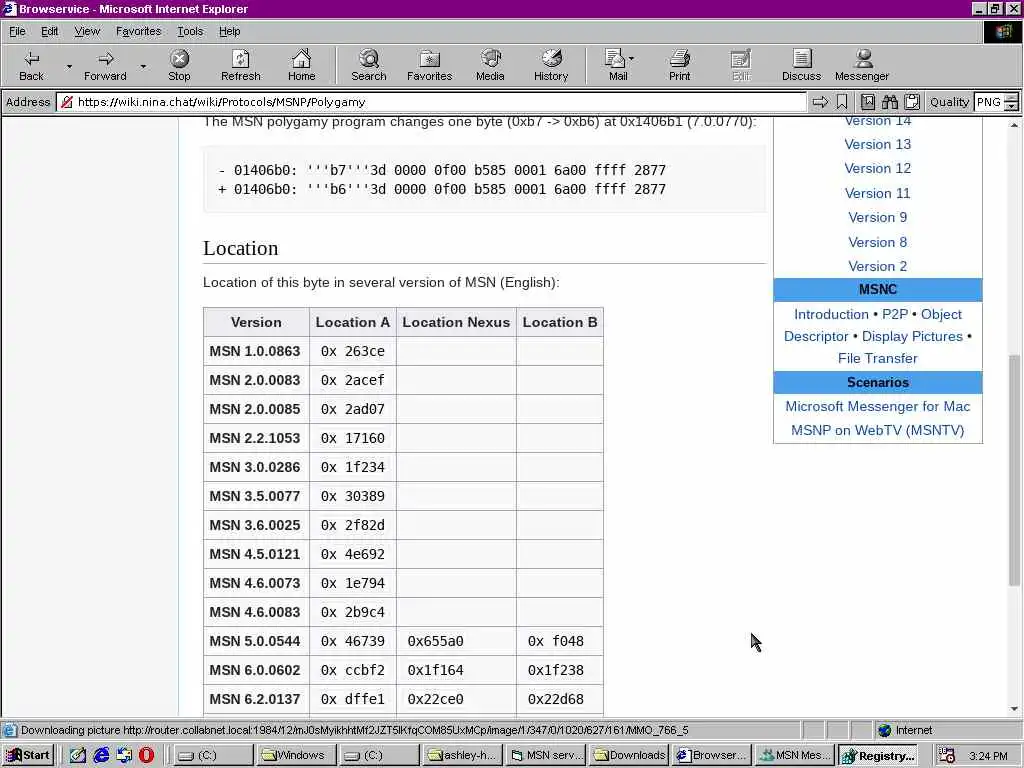This screenshot has height=768, width=1024.
Task: Open the Discuss toolbar button
Action: point(801,65)
